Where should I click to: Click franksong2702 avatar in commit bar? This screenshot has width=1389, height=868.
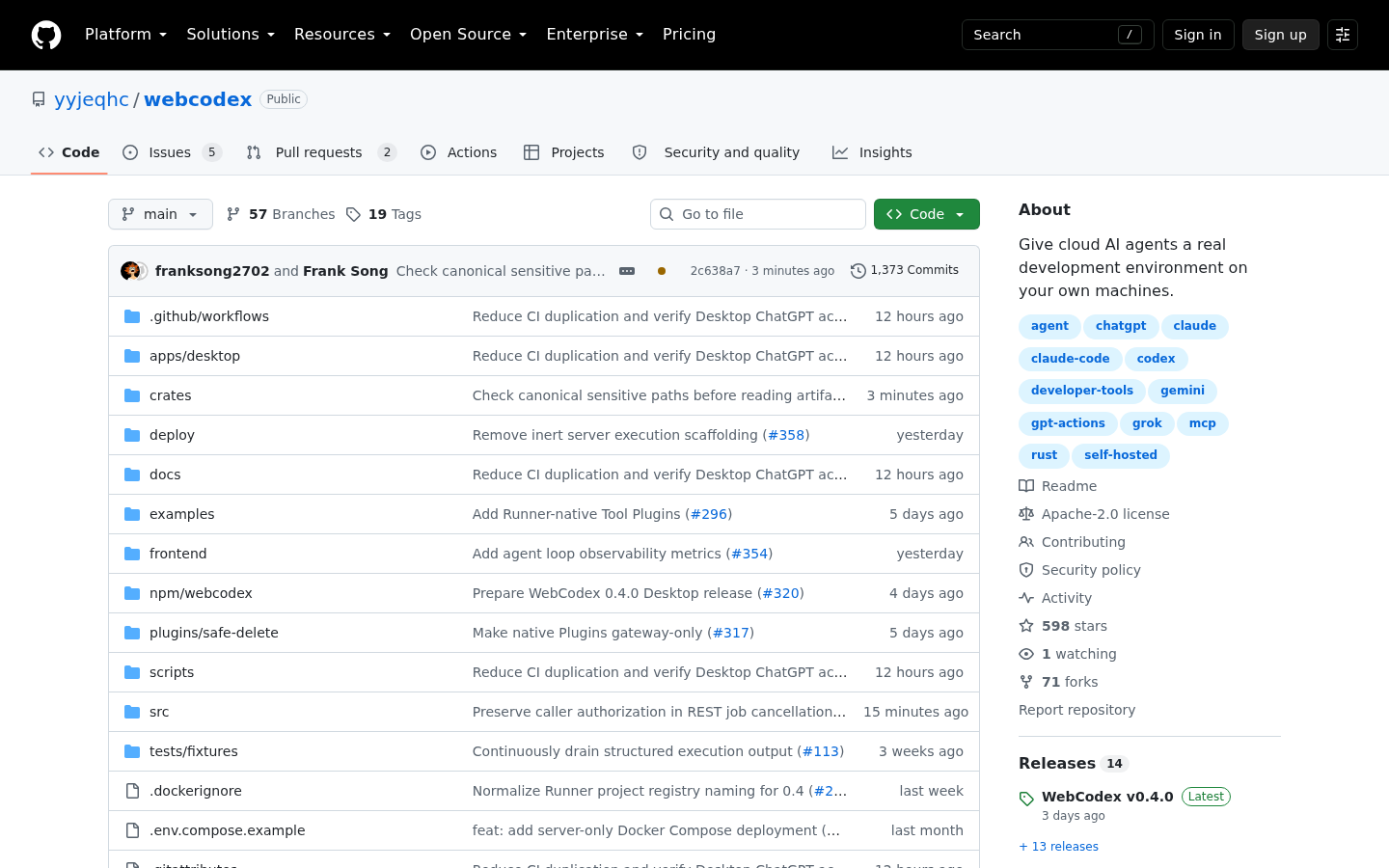click(x=130, y=271)
